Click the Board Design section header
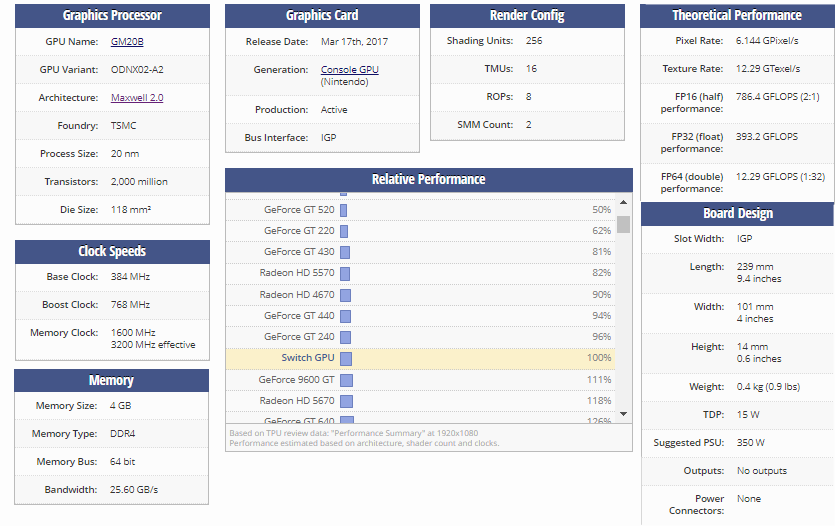The height and width of the screenshot is (526, 835). point(737,214)
